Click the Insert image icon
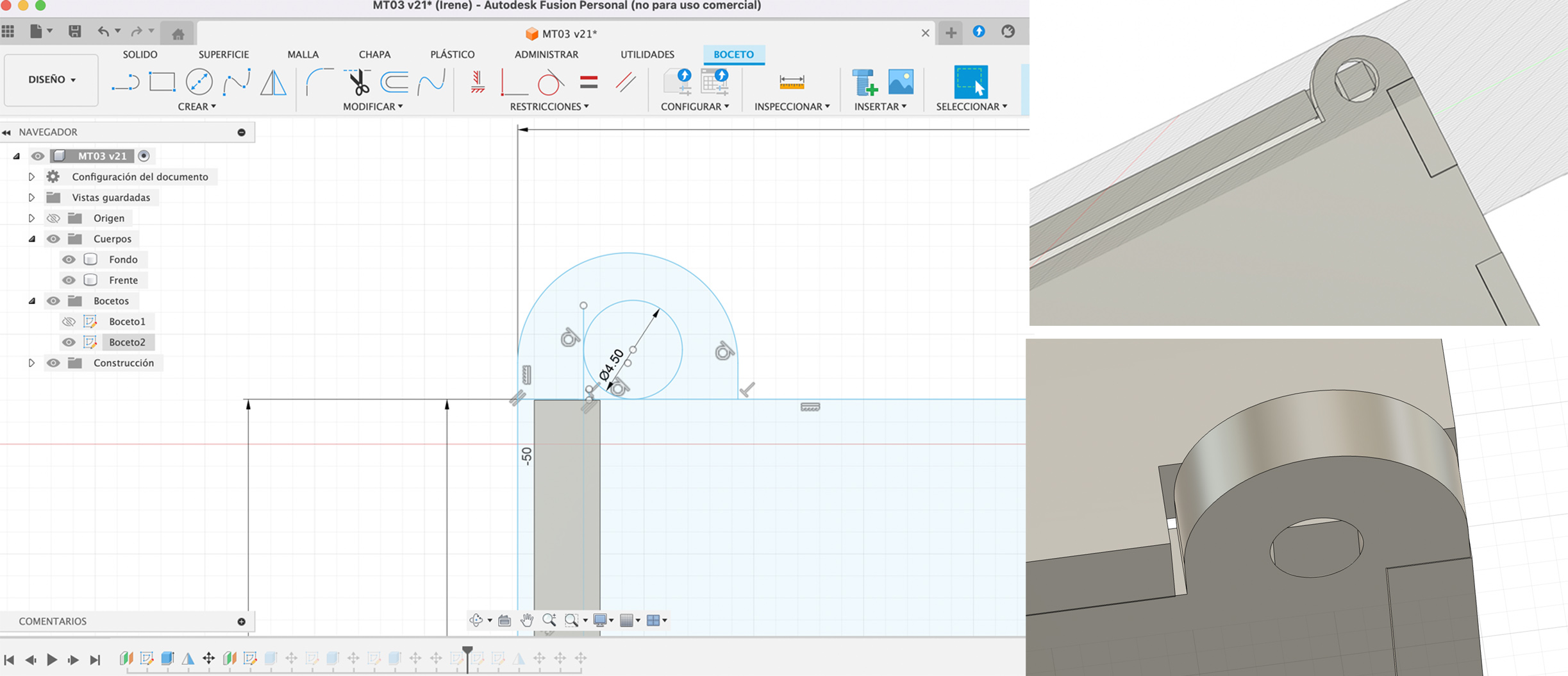Viewport: 1568px width, 676px height. click(901, 82)
